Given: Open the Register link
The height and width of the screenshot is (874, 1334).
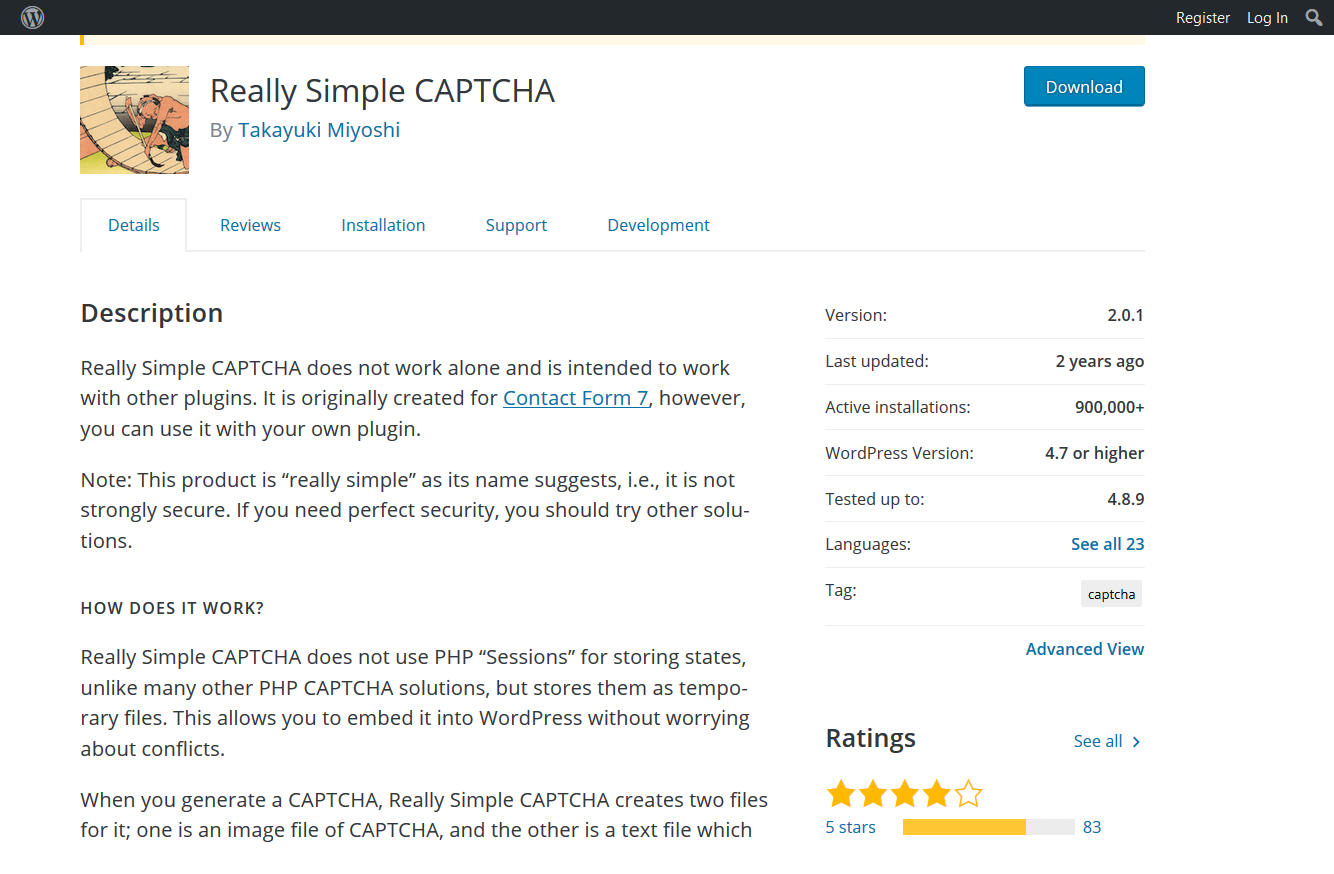Looking at the screenshot, I should 1203,18.
